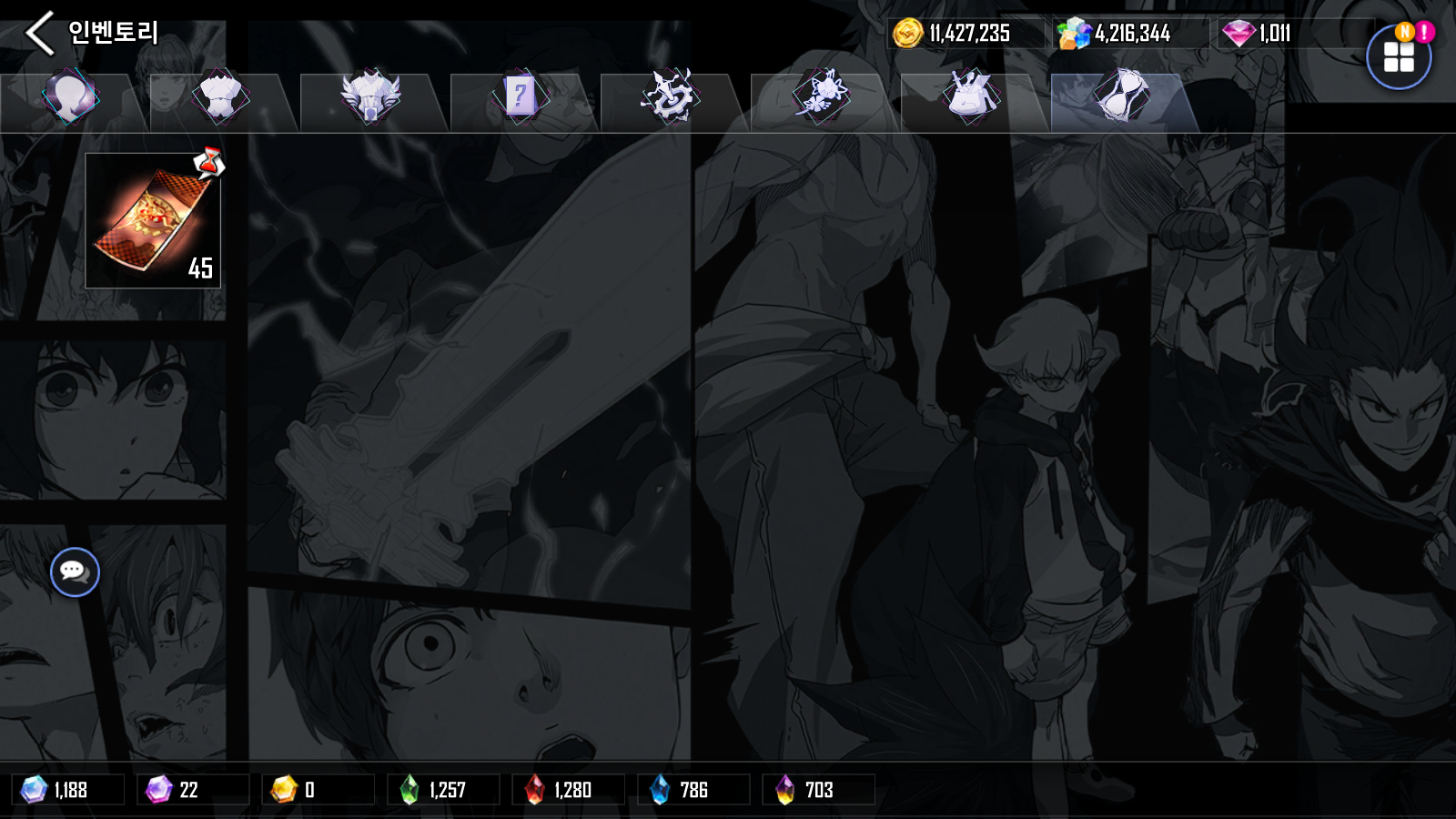
Task: Click the blue crystal icon showing 1,188
Action: (x=34, y=789)
